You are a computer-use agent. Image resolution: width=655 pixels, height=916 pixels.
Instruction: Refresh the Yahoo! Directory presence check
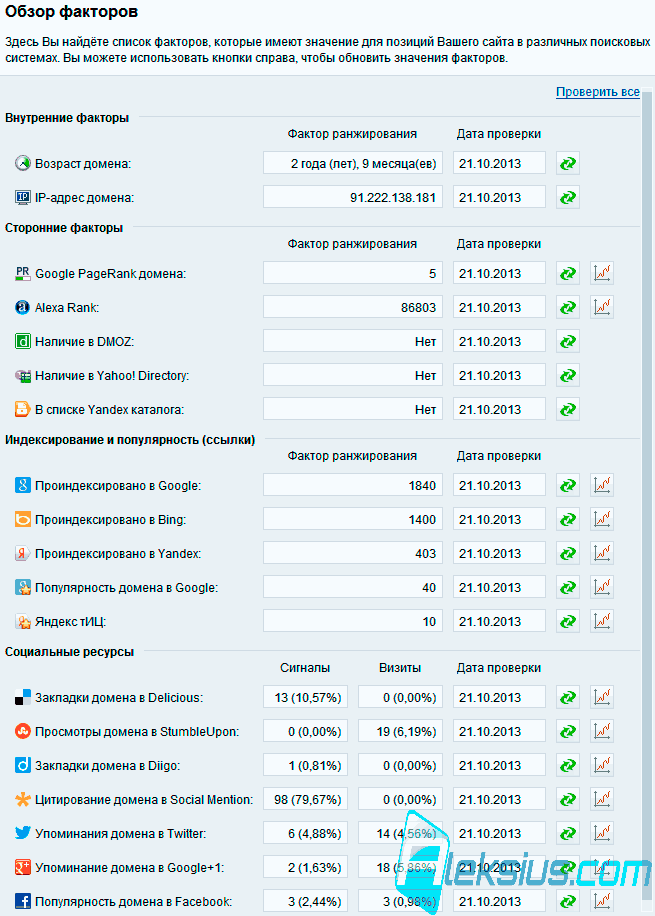[567, 375]
